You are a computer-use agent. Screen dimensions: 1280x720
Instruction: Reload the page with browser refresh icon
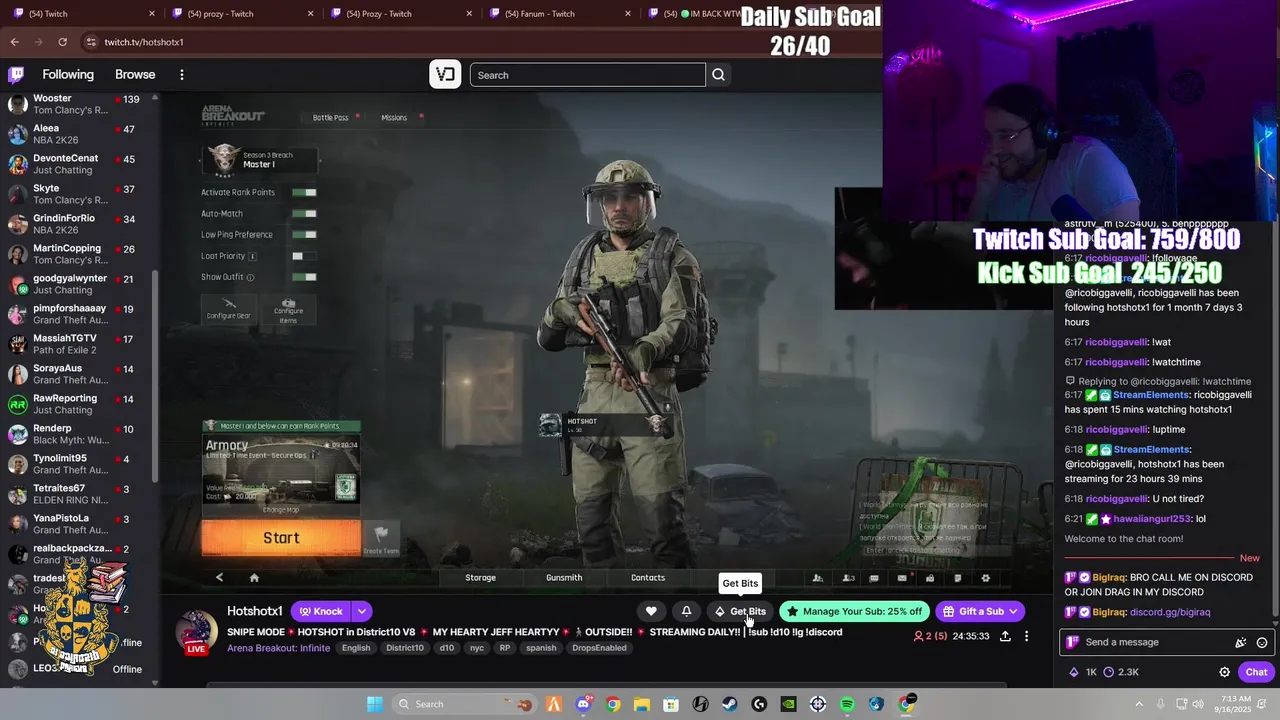(x=62, y=42)
